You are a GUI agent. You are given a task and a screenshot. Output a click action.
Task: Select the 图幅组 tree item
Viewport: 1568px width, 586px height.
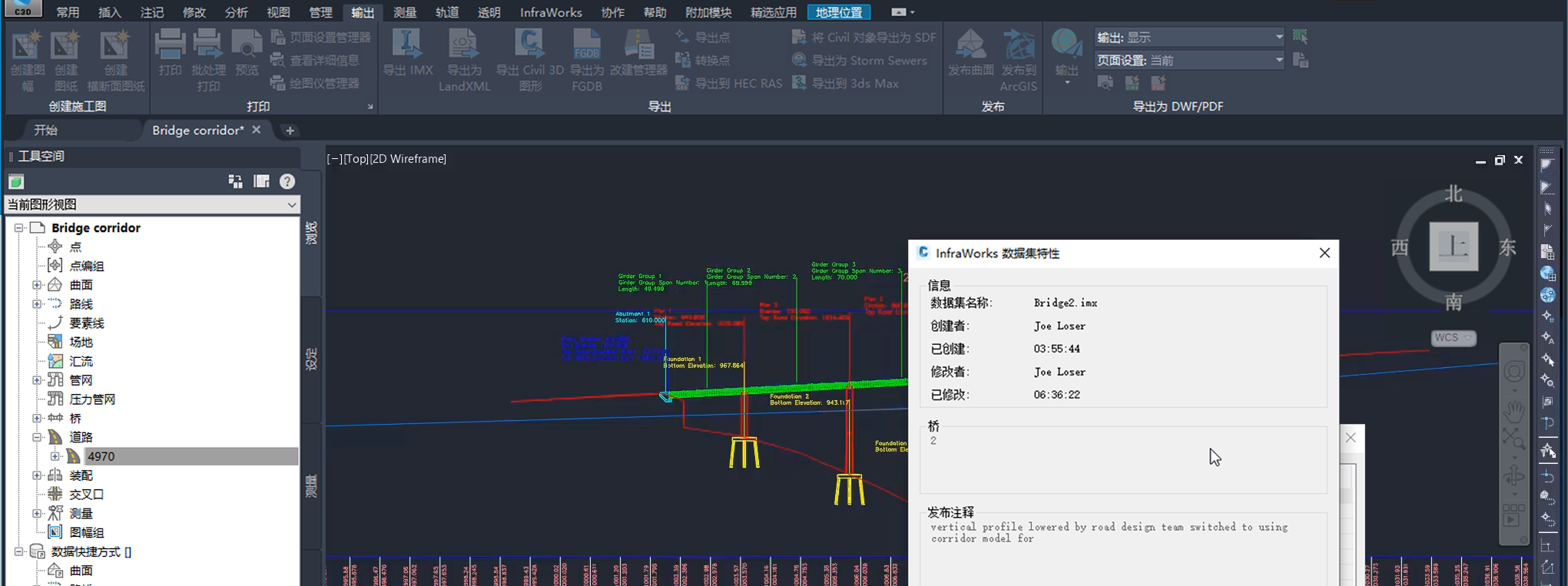coord(87,532)
